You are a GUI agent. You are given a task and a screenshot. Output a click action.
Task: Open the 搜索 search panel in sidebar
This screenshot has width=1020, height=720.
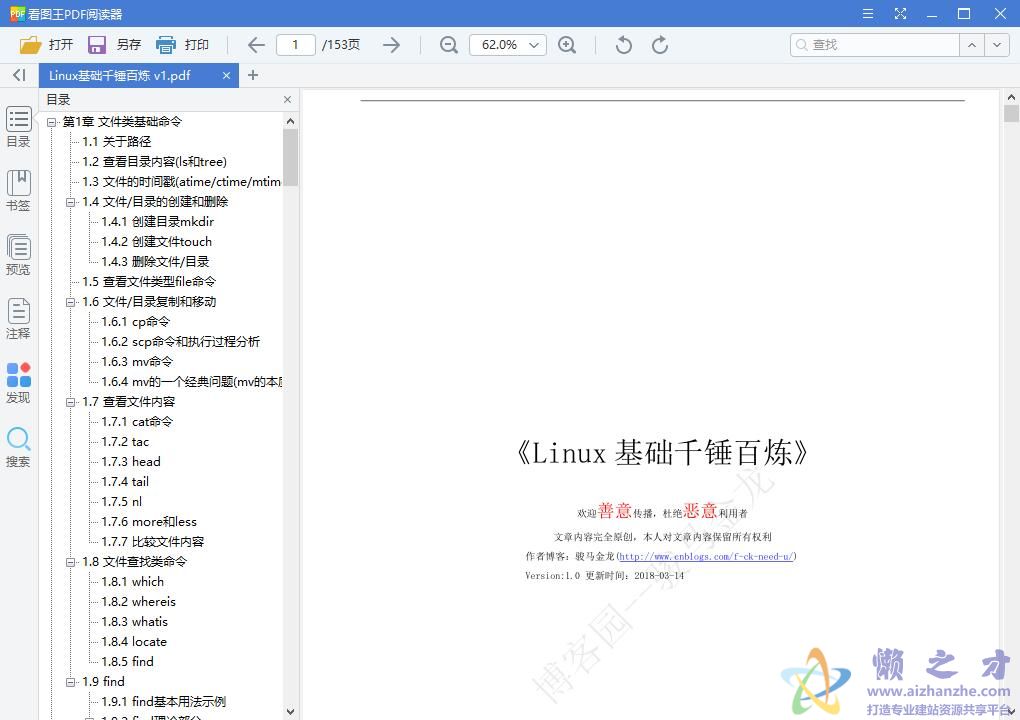(18, 447)
